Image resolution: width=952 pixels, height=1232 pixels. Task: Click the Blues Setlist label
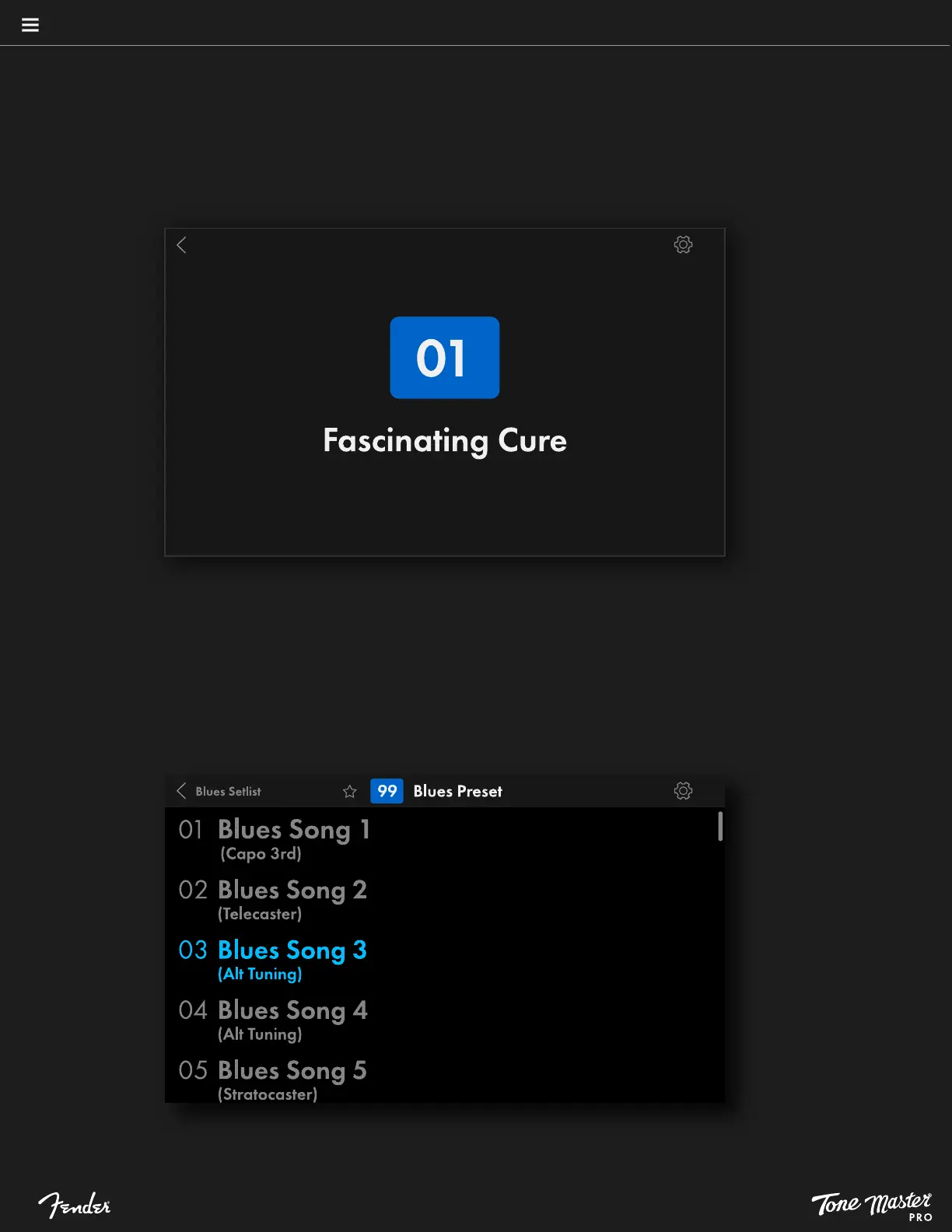pyautogui.click(x=228, y=791)
